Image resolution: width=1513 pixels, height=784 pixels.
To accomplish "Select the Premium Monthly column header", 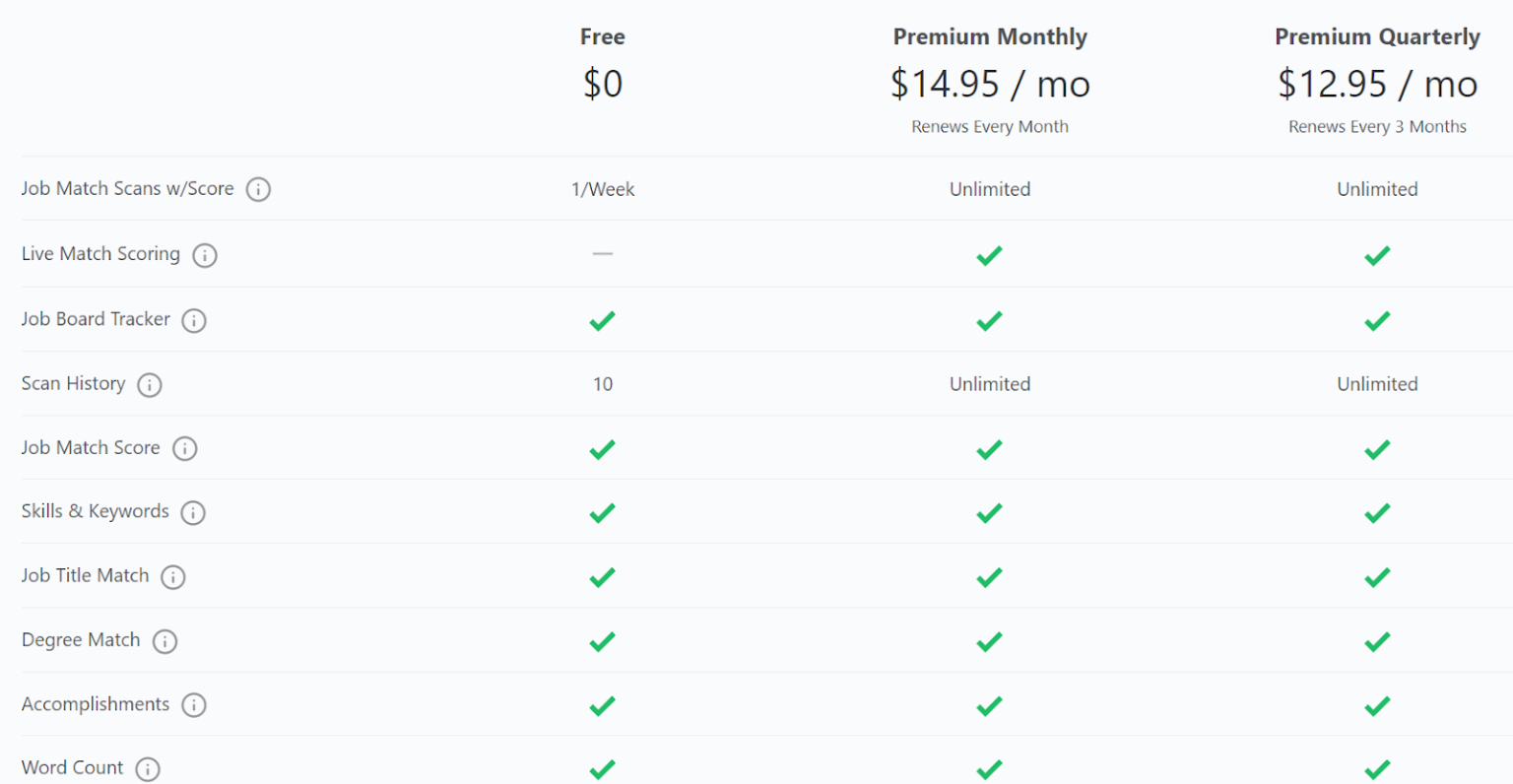I will coord(989,36).
